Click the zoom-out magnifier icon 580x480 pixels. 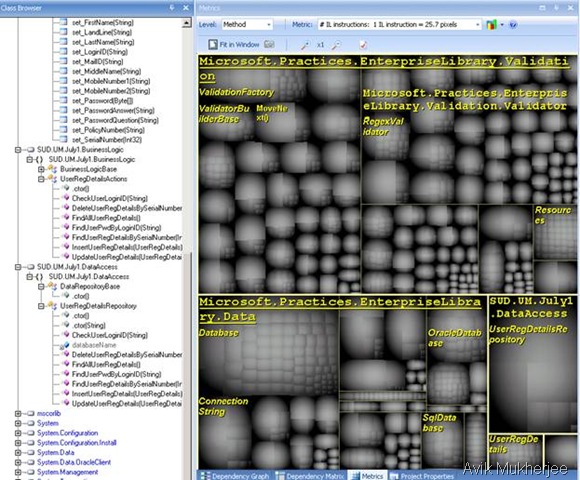click(336, 45)
